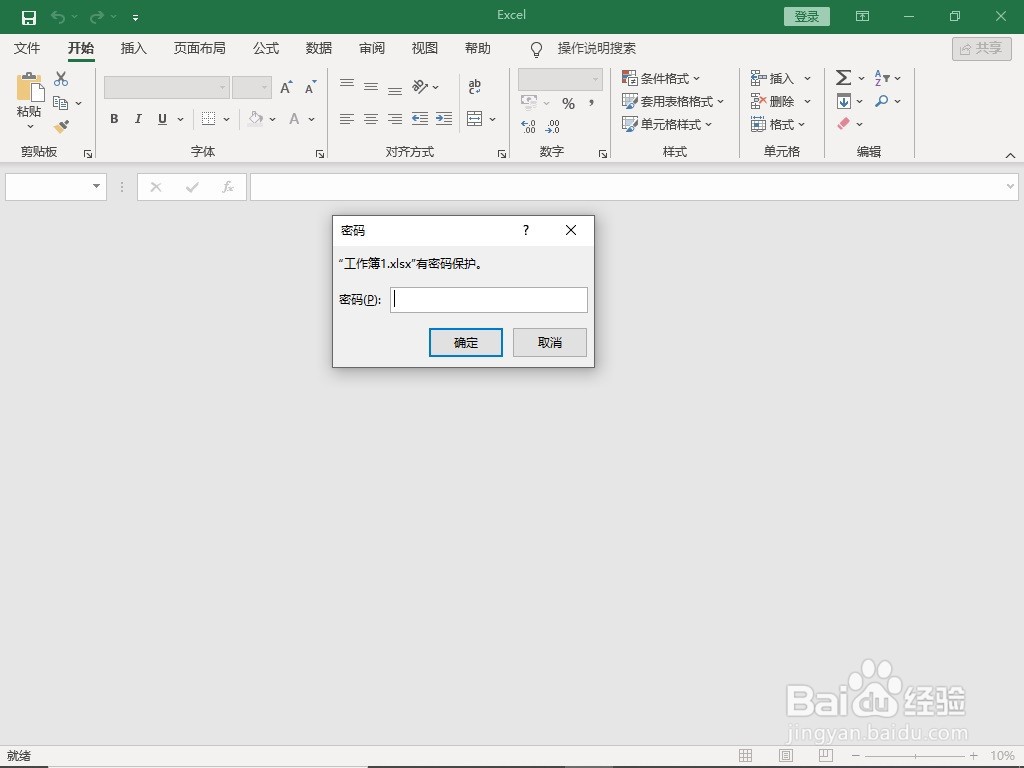Click the Merge and Center icon

coord(475,119)
